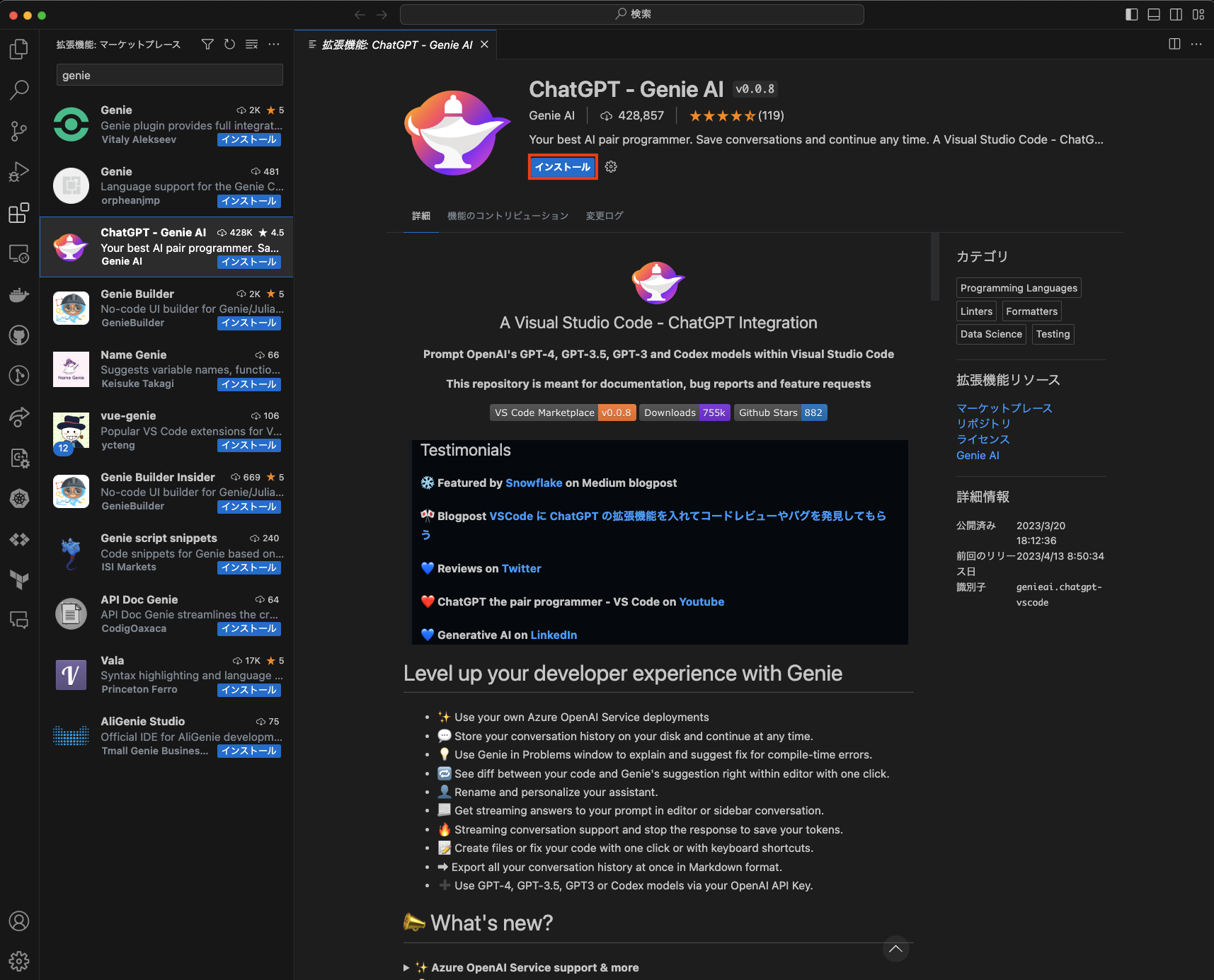1214x980 pixels.
Task: Open the Remote Explorer view
Action: pos(19,253)
